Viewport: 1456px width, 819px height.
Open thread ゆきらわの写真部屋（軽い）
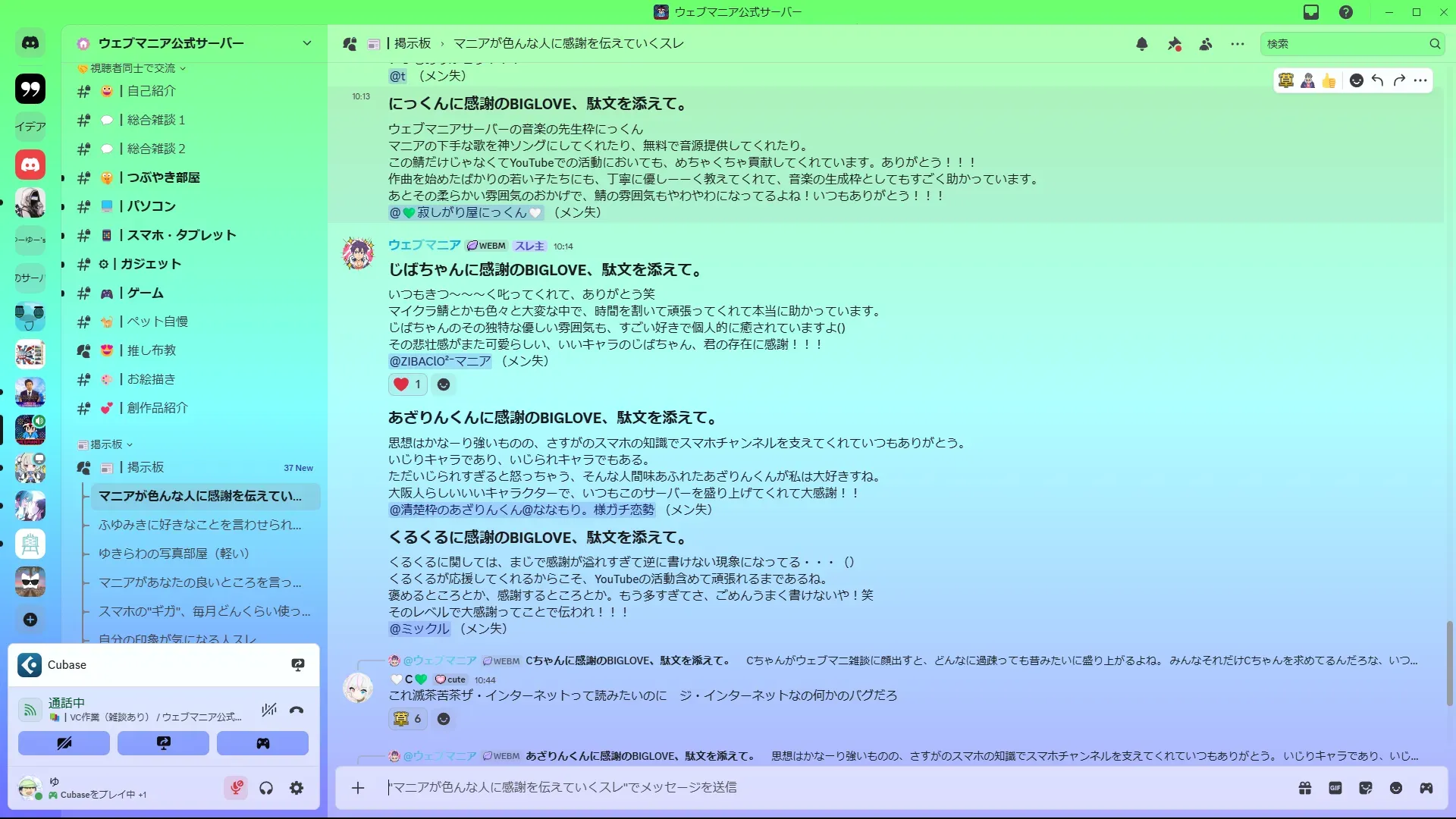point(174,554)
